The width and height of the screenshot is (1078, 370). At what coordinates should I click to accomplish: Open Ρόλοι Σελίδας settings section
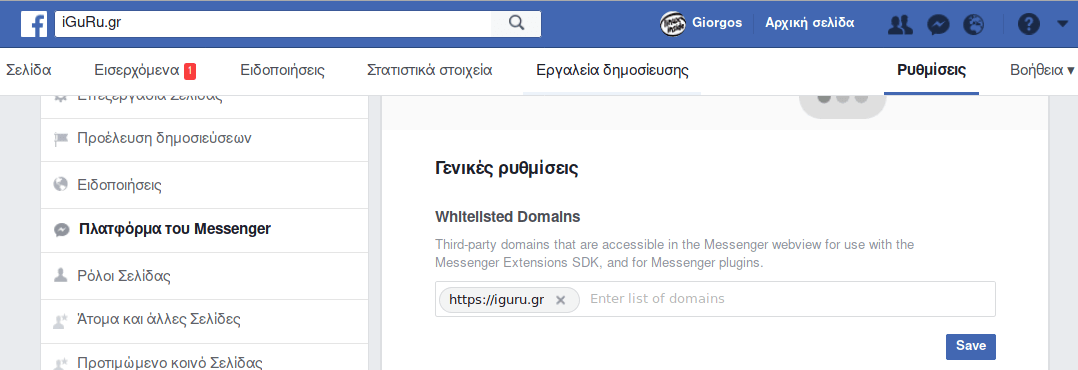[205, 276]
